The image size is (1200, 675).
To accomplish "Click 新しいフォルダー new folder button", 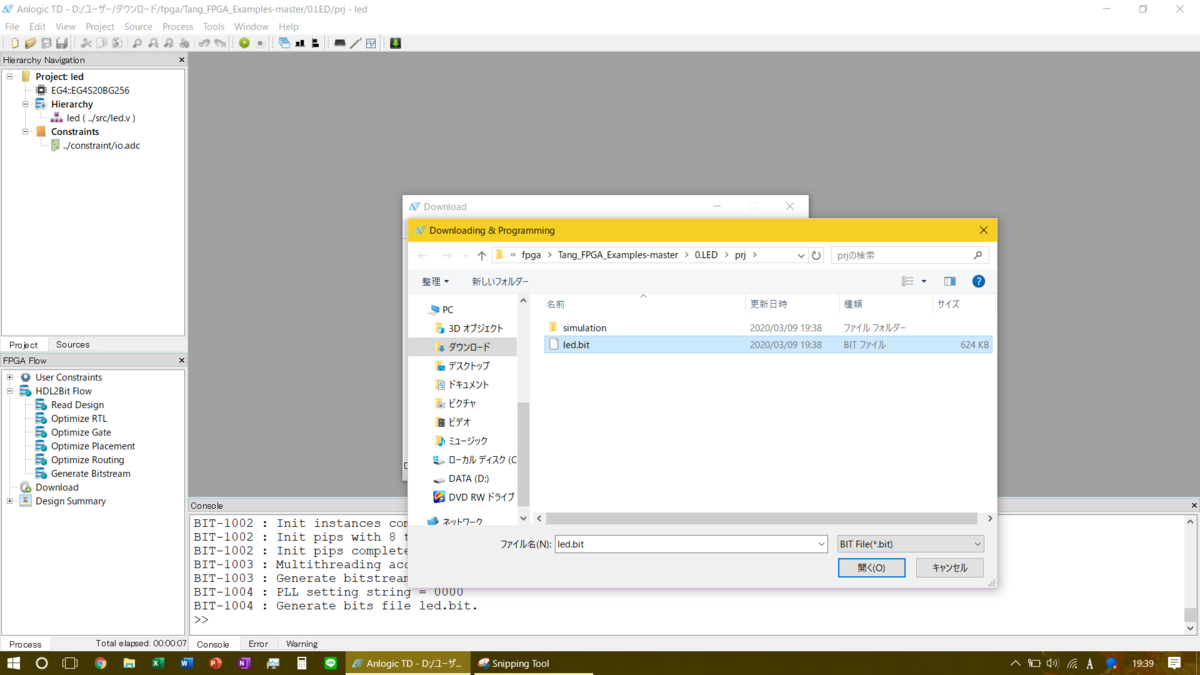I will tap(500, 282).
